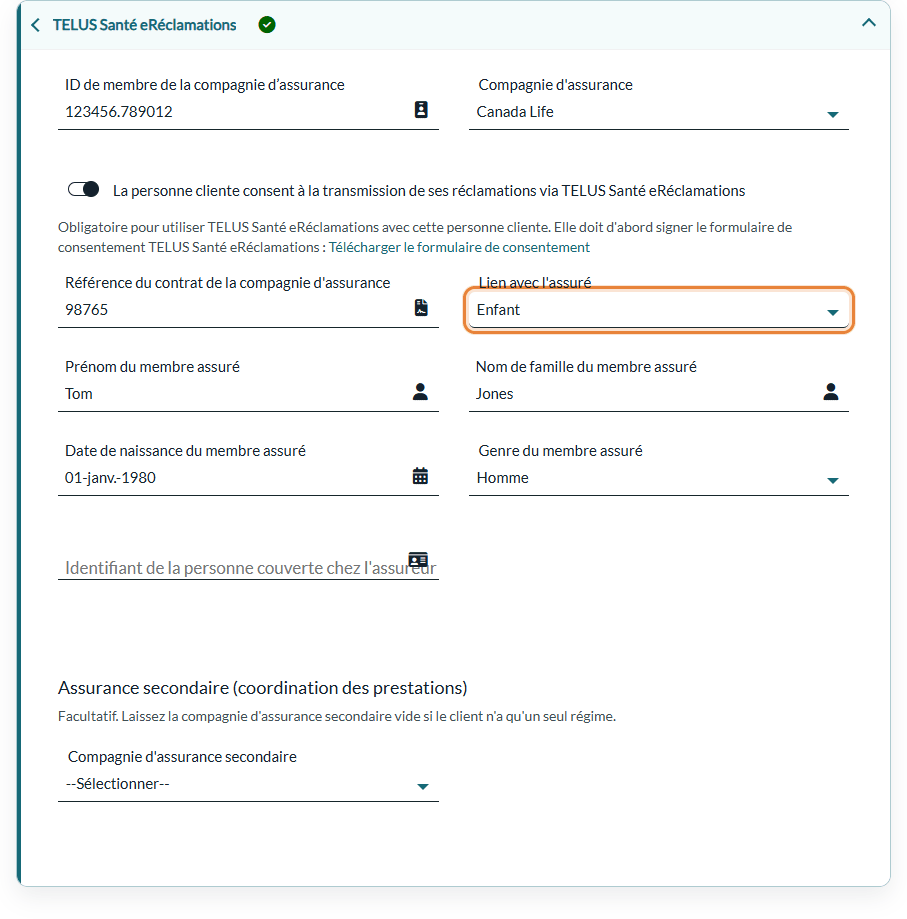Image resolution: width=907 pixels, height=919 pixels.
Task: Click the member ID badge icon
Action: pyautogui.click(x=421, y=110)
